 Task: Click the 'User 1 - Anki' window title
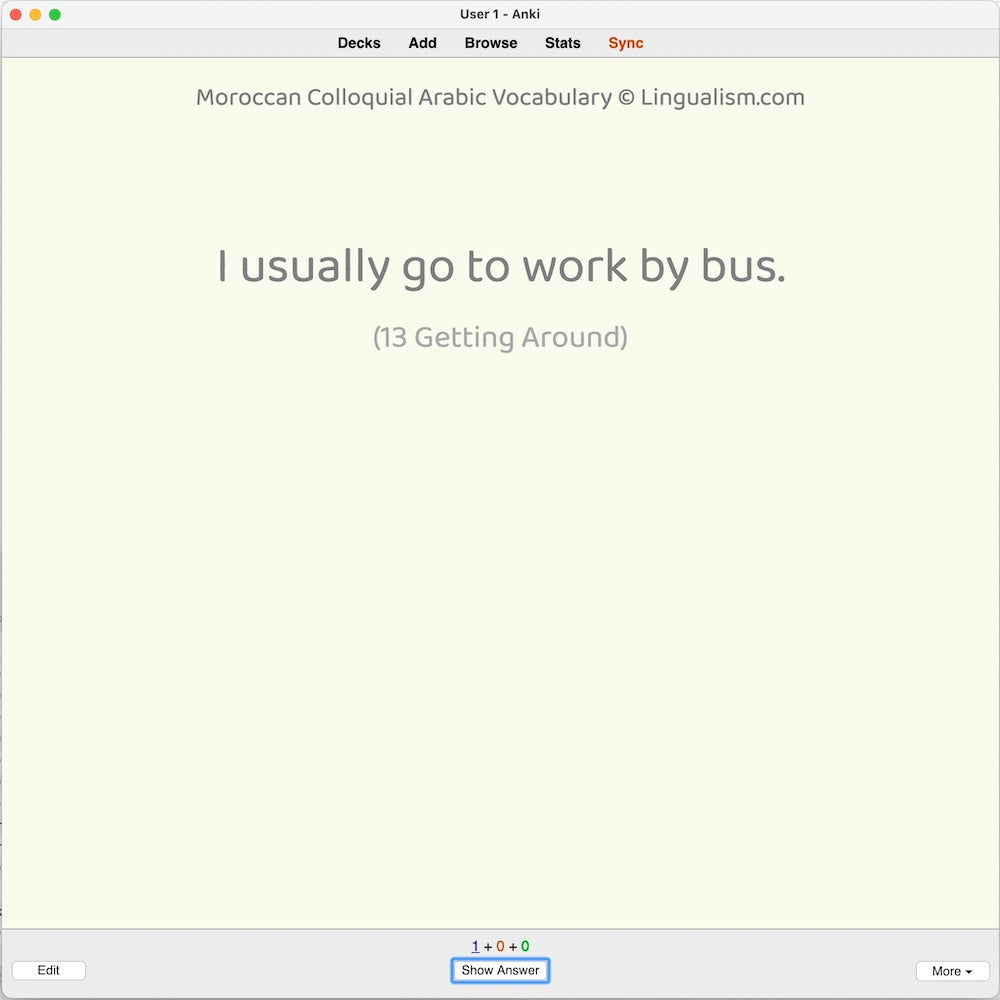pos(500,14)
